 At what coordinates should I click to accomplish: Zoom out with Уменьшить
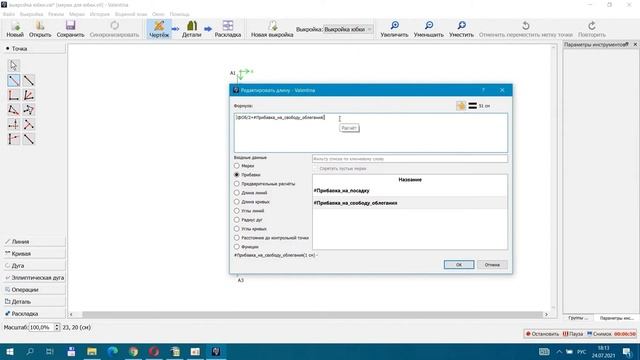[x=429, y=29]
